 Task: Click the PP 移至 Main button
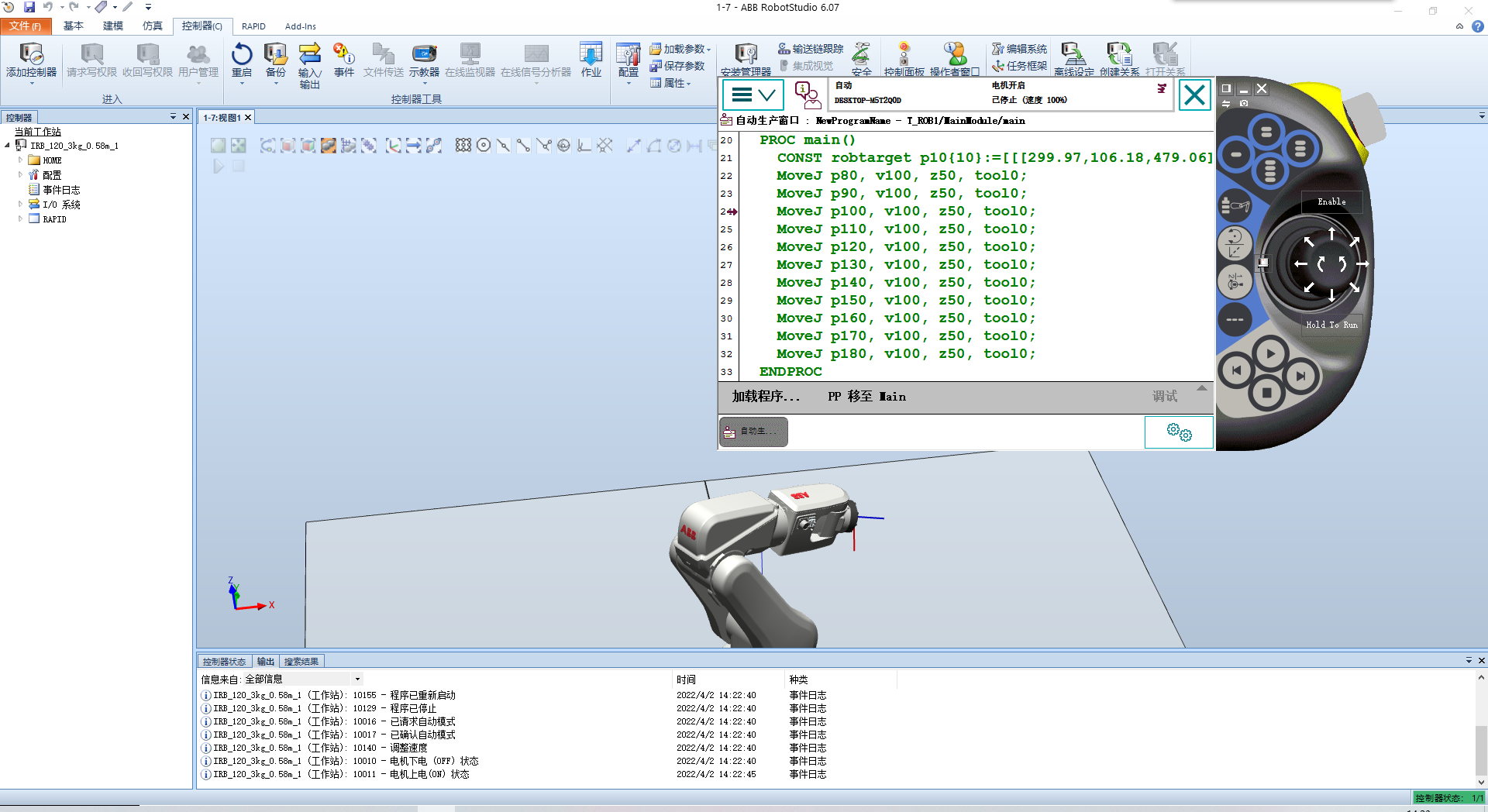coord(866,397)
